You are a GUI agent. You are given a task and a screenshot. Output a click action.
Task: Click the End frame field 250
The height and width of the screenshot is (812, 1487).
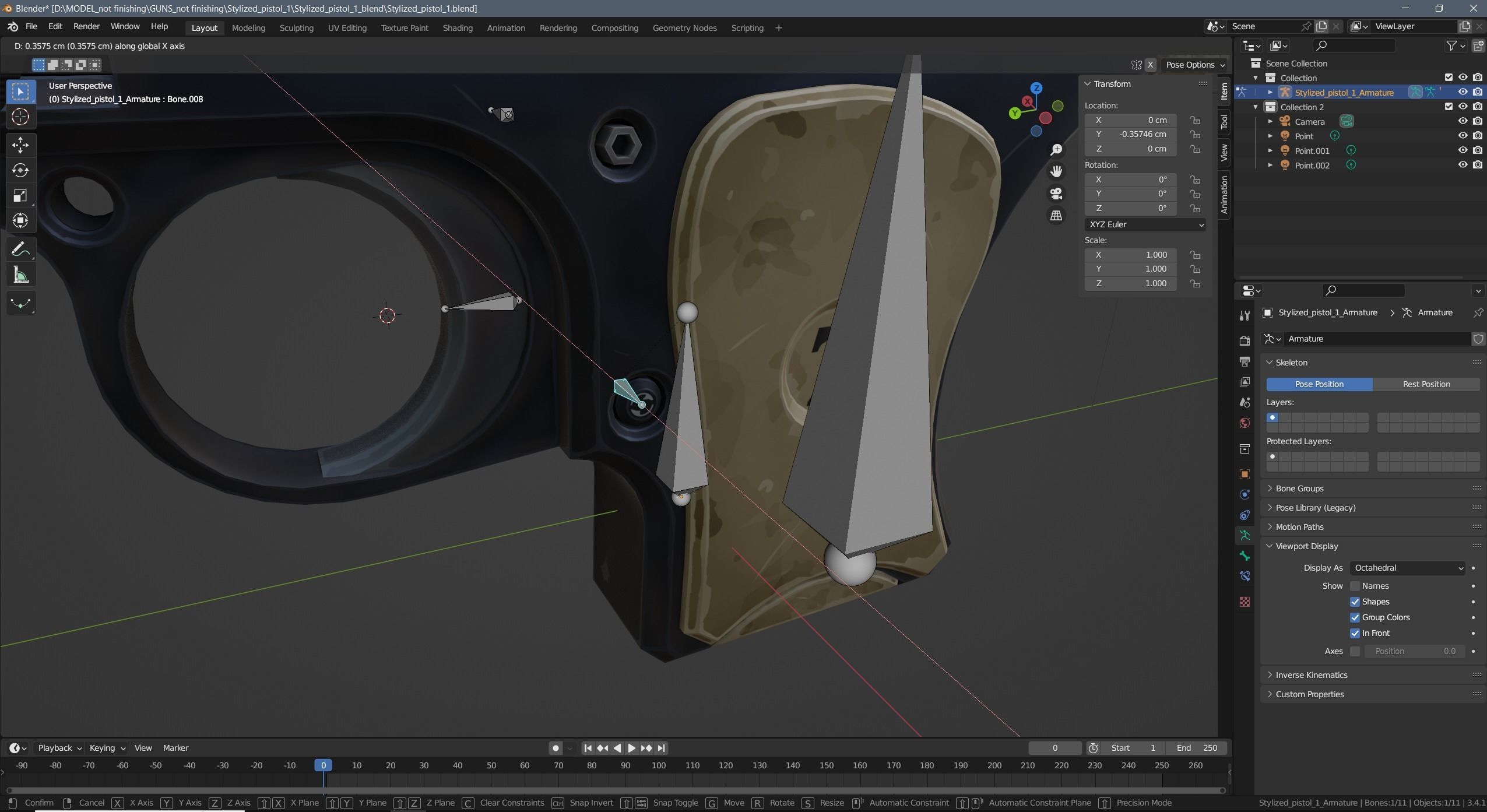tap(1196, 748)
